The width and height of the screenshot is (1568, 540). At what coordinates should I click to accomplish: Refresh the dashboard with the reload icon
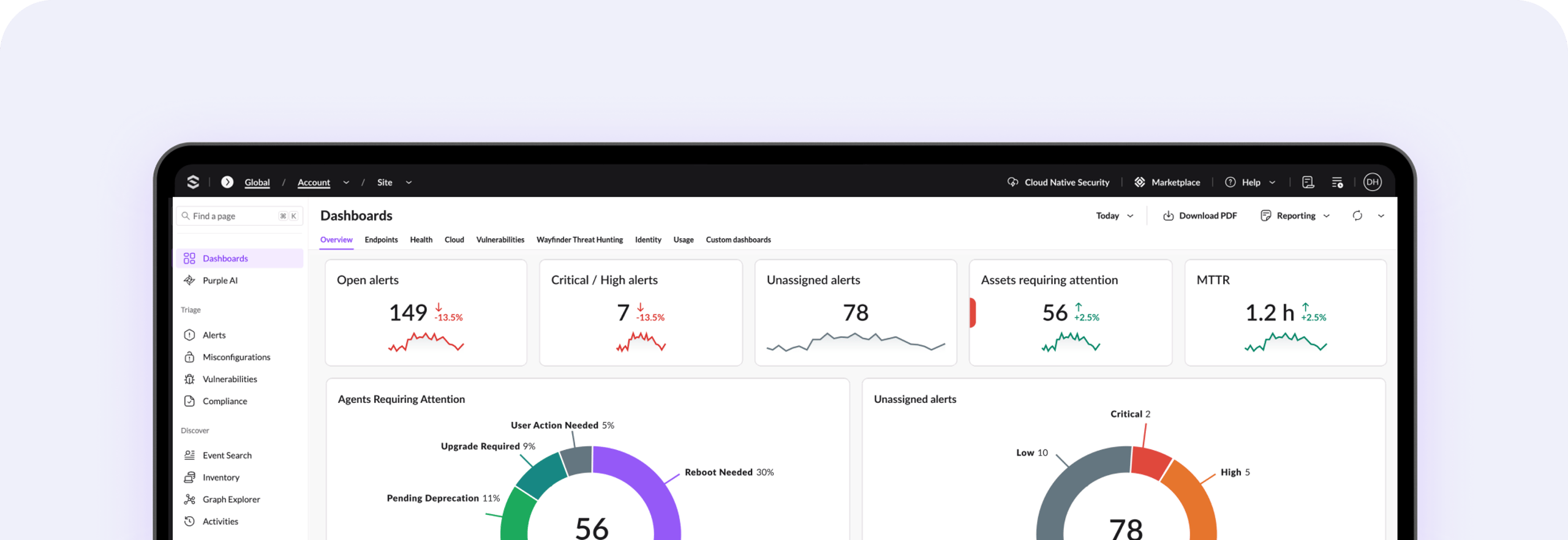(x=1357, y=216)
